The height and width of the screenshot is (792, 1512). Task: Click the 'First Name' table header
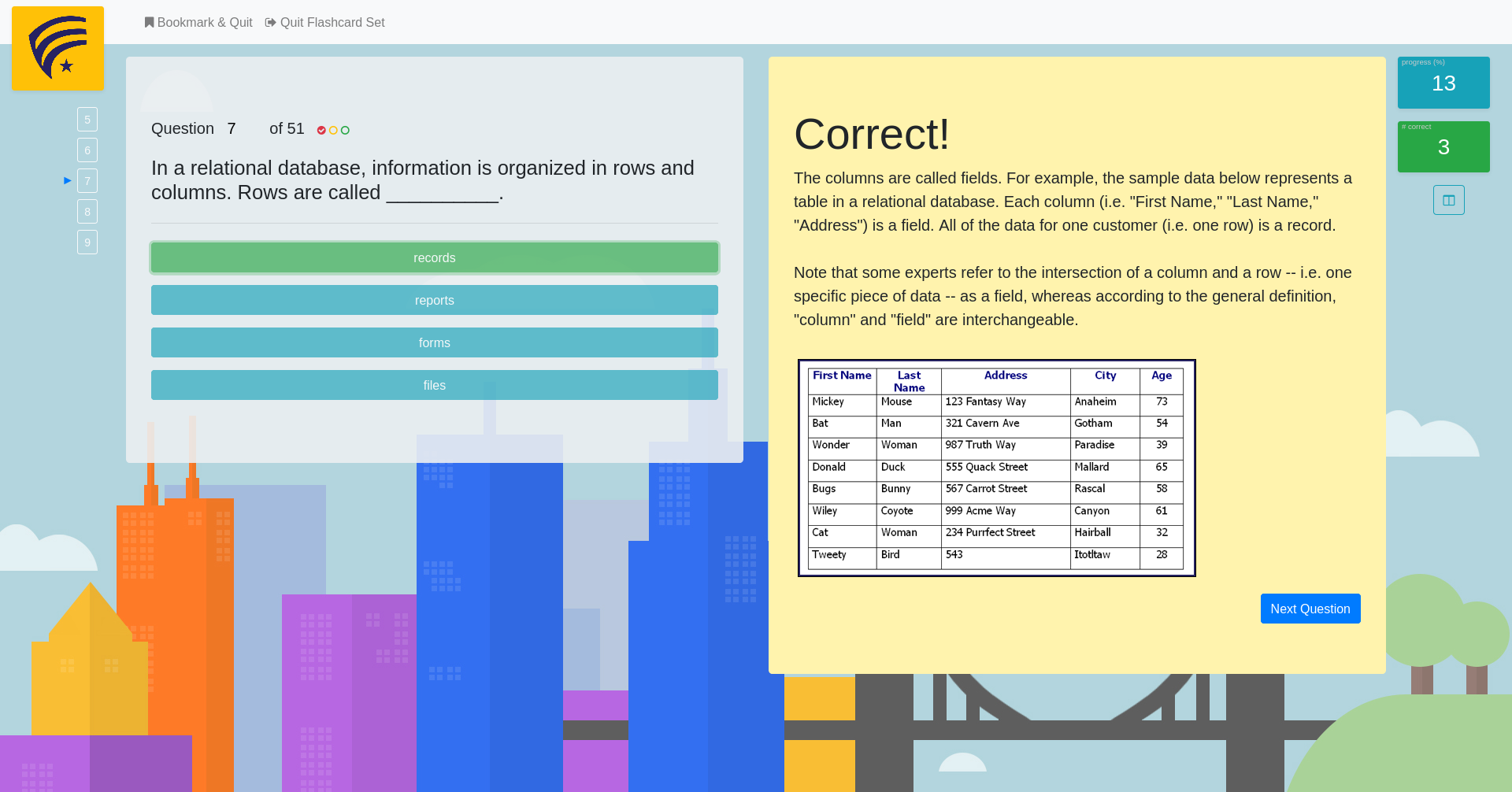pyautogui.click(x=842, y=376)
